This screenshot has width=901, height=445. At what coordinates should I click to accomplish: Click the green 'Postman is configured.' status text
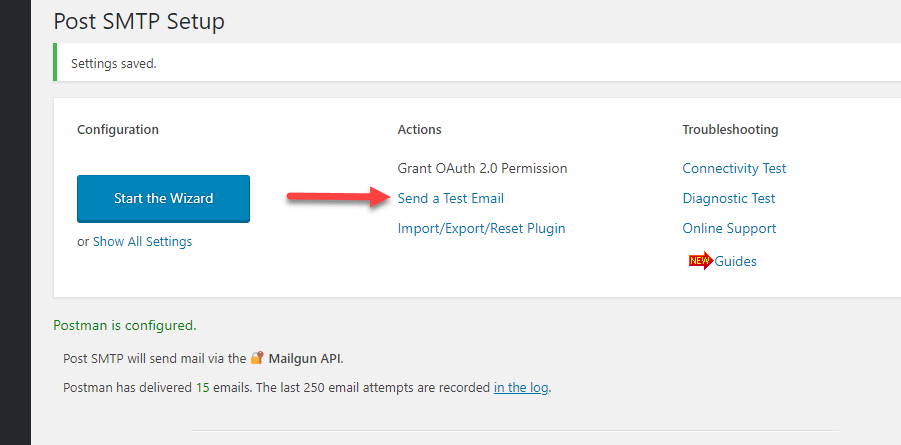click(125, 325)
